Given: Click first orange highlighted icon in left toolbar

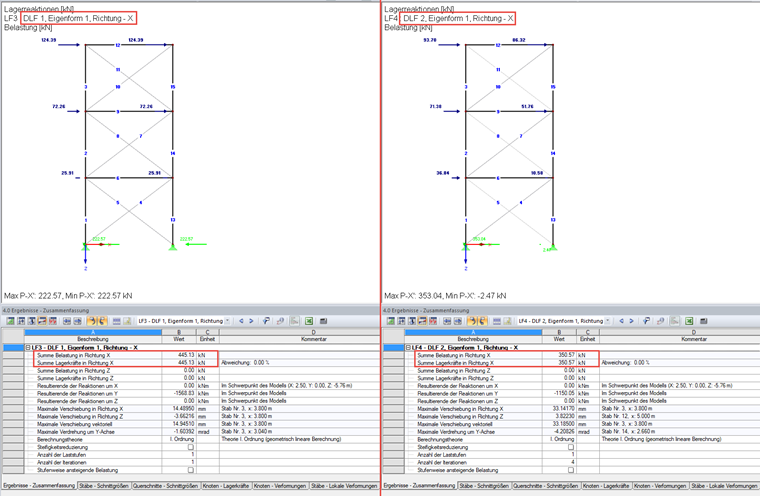Looking at the screenshot, I should (92, 321).
